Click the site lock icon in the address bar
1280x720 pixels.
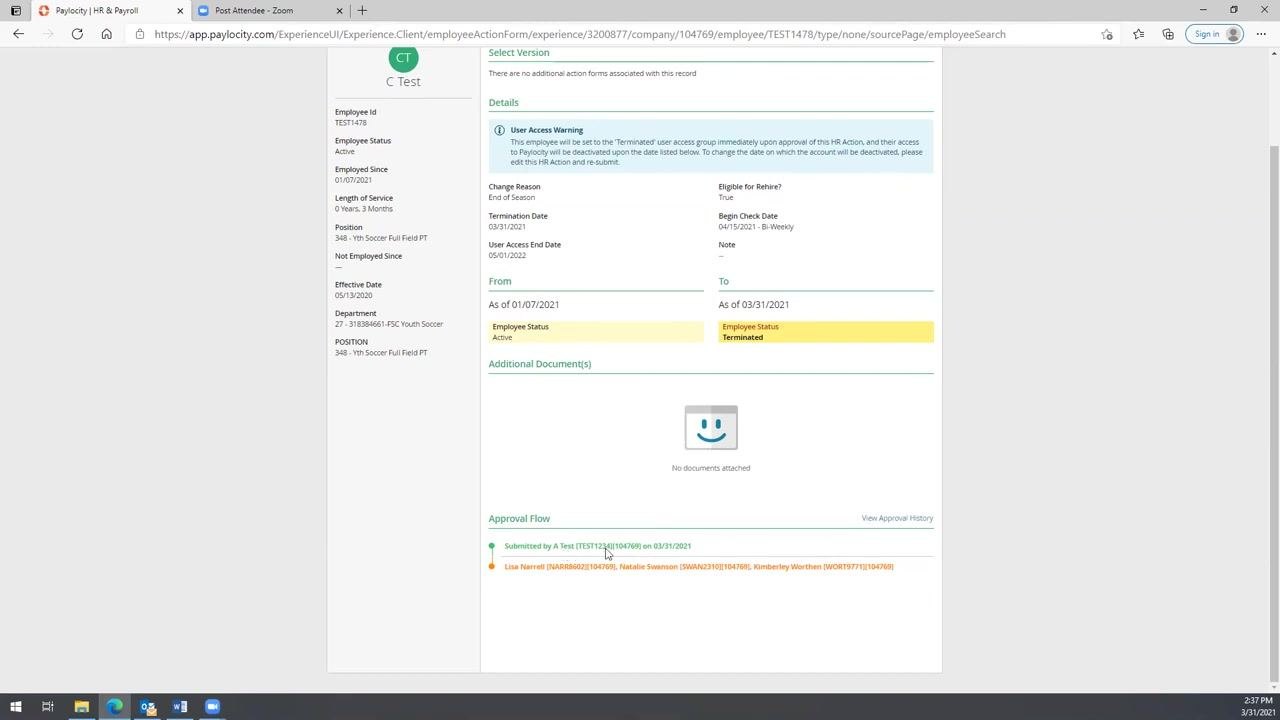[x=140, y=34]
